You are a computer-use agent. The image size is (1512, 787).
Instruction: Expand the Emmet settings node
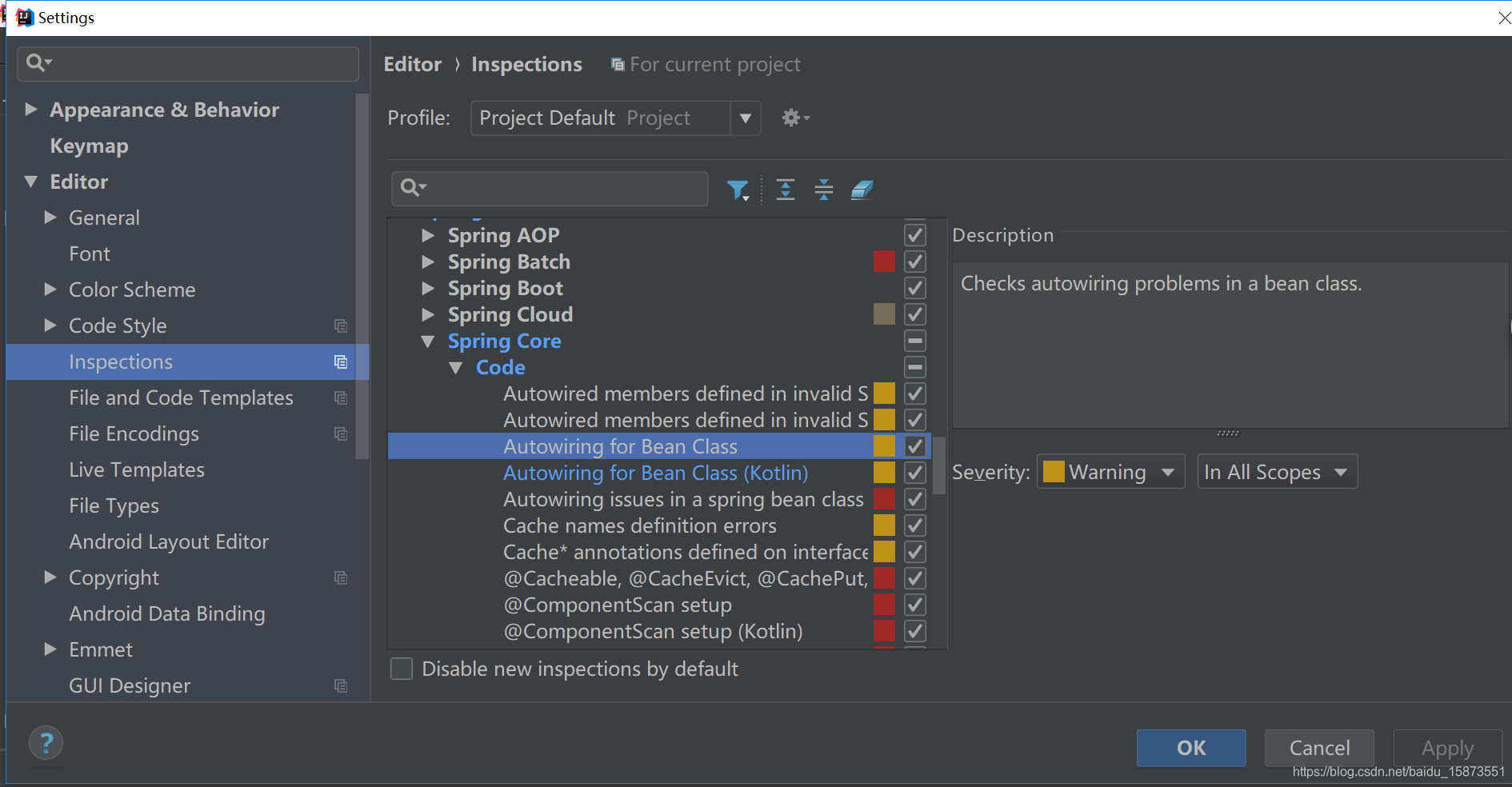(x=50, y=649)
